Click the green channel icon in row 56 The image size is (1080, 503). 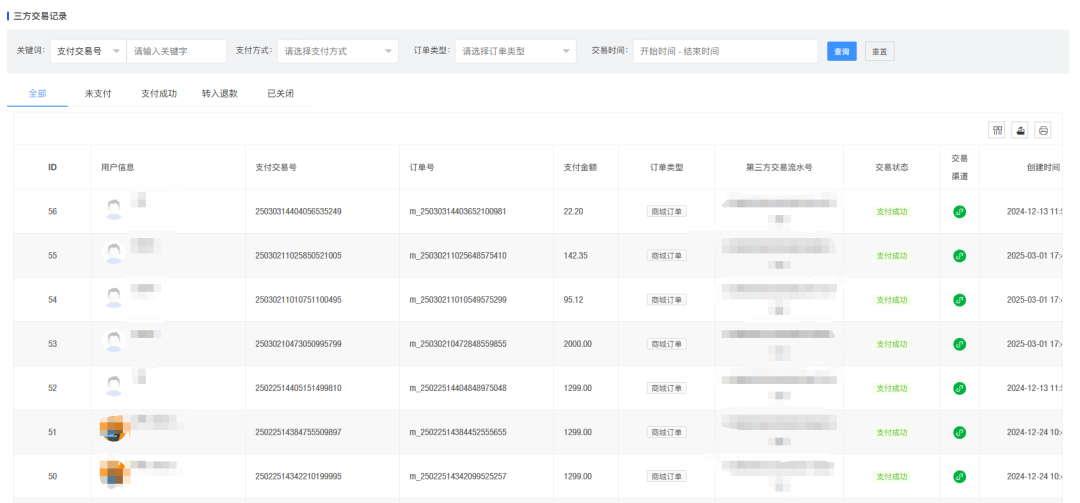click(x=959, y=212)
